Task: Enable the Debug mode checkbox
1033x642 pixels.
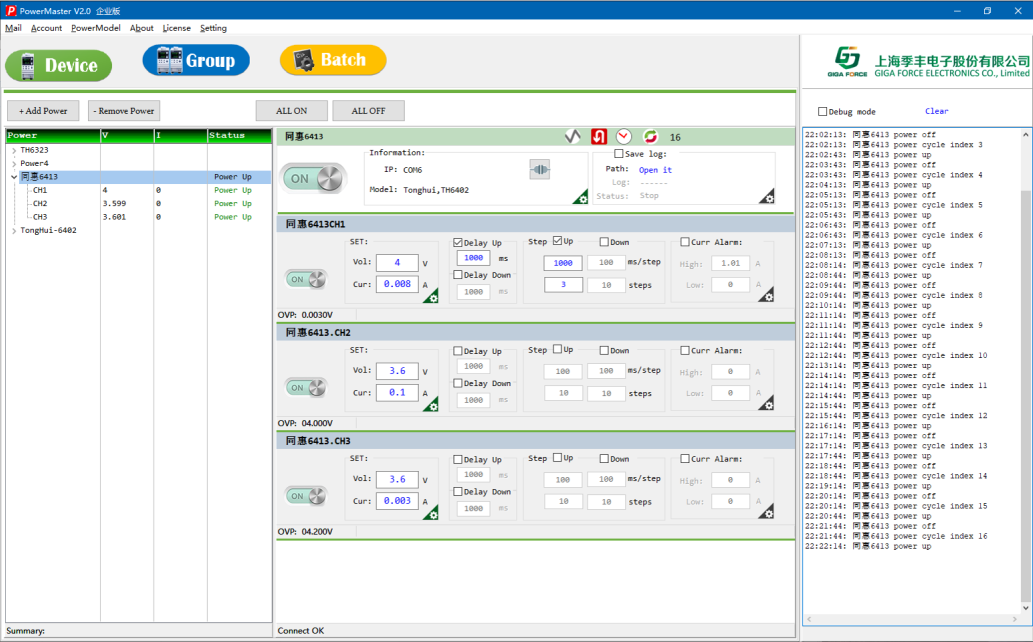Action: 822,111
